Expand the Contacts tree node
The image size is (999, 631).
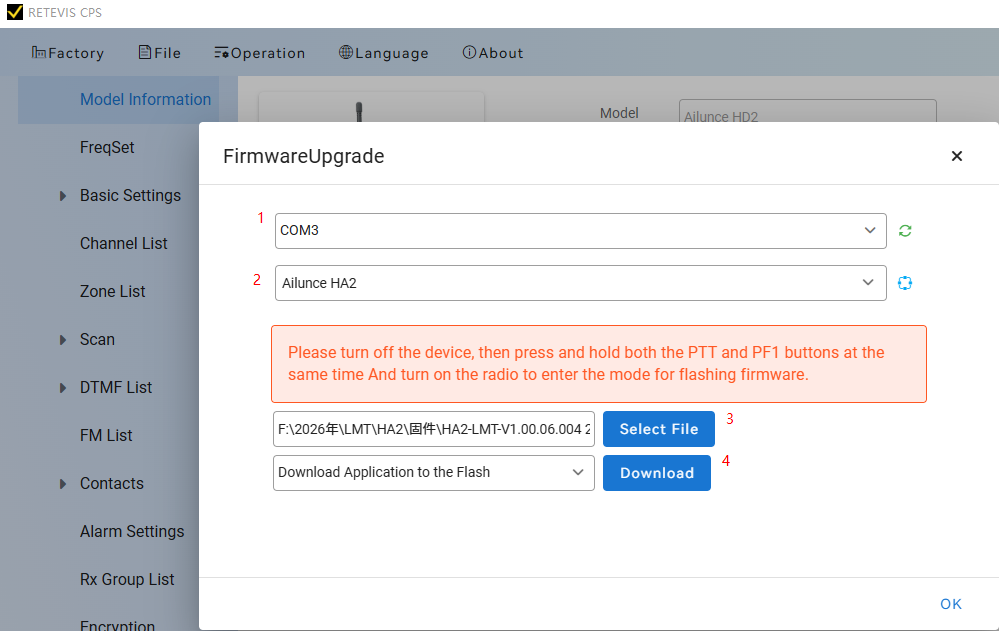[62, 484]
